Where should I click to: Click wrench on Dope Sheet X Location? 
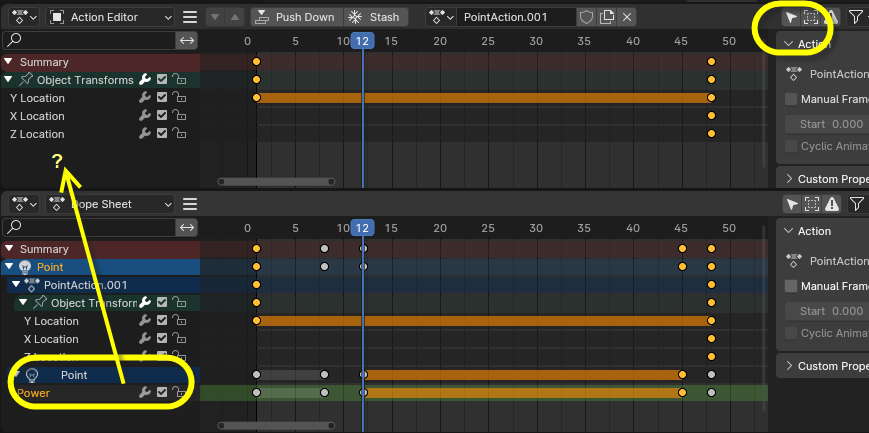(145, 339)
